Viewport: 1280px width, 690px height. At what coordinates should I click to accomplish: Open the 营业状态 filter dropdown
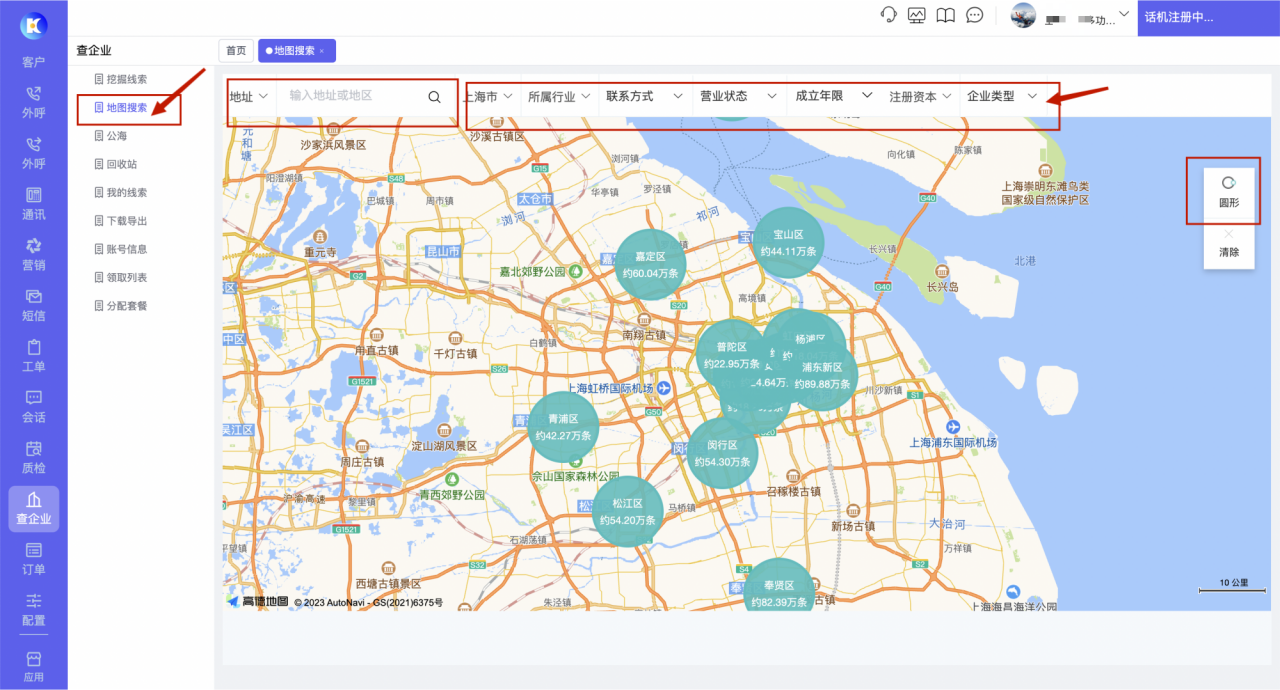tap(739, 97)
